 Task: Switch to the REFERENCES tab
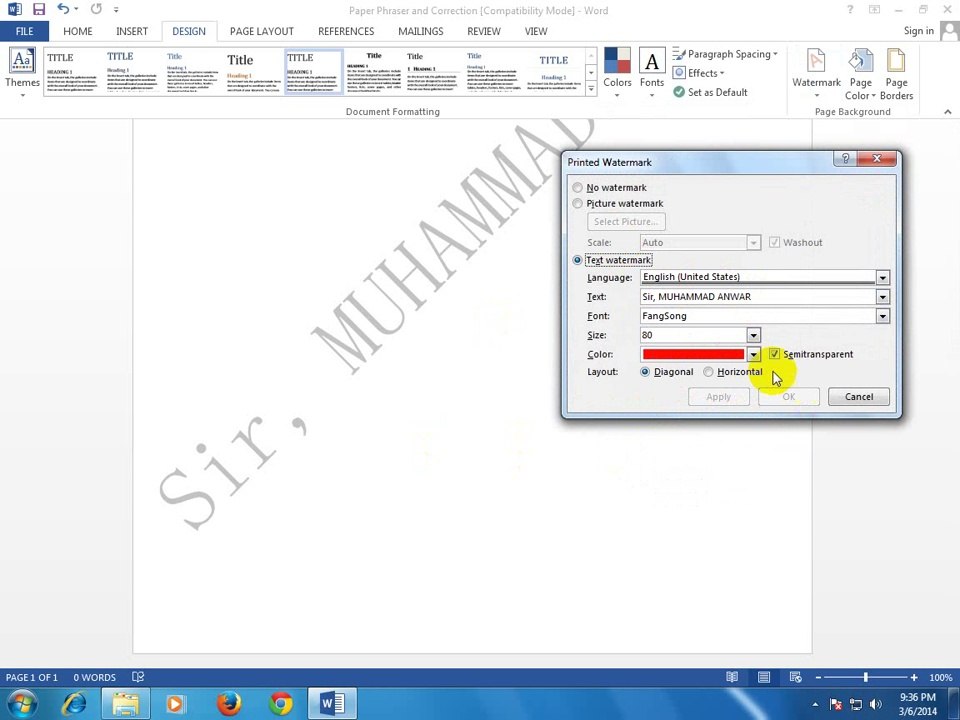point(346,31)
